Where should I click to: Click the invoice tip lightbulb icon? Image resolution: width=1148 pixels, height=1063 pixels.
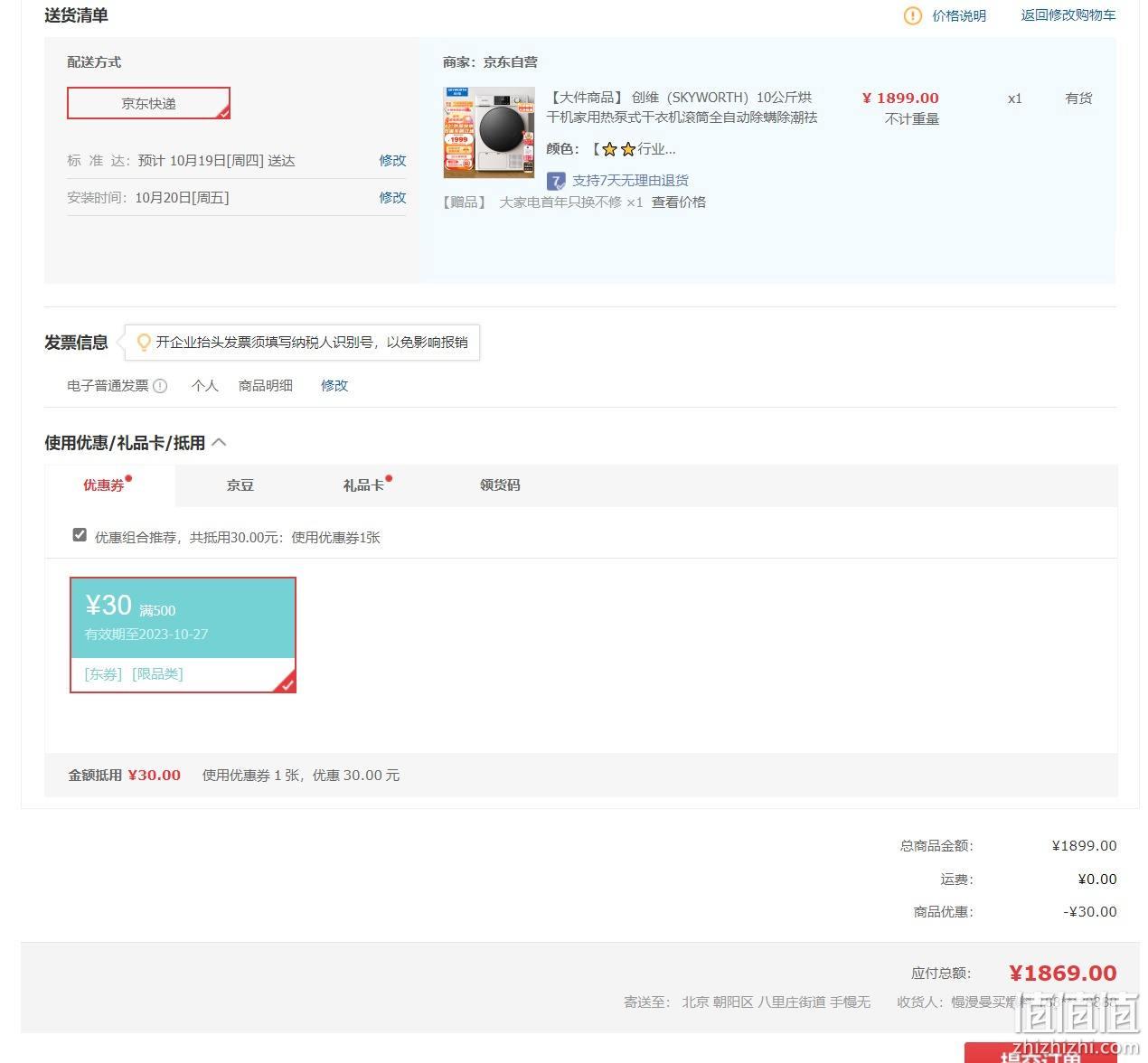(143, 343)
